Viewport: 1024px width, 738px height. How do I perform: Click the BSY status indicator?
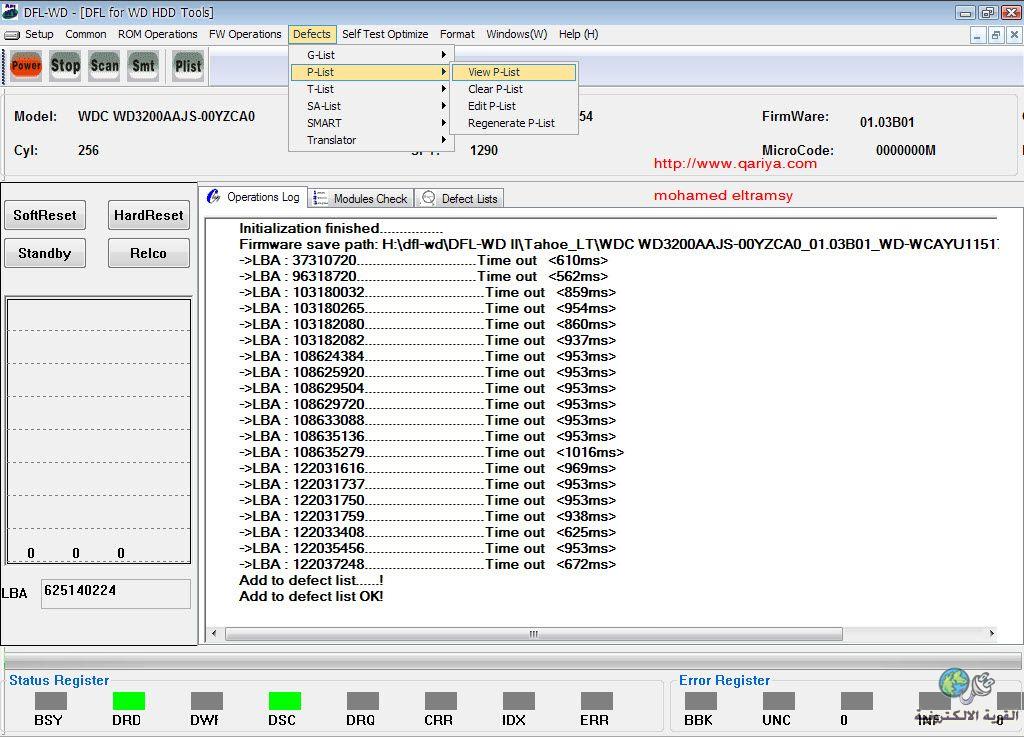coord(51,701)
